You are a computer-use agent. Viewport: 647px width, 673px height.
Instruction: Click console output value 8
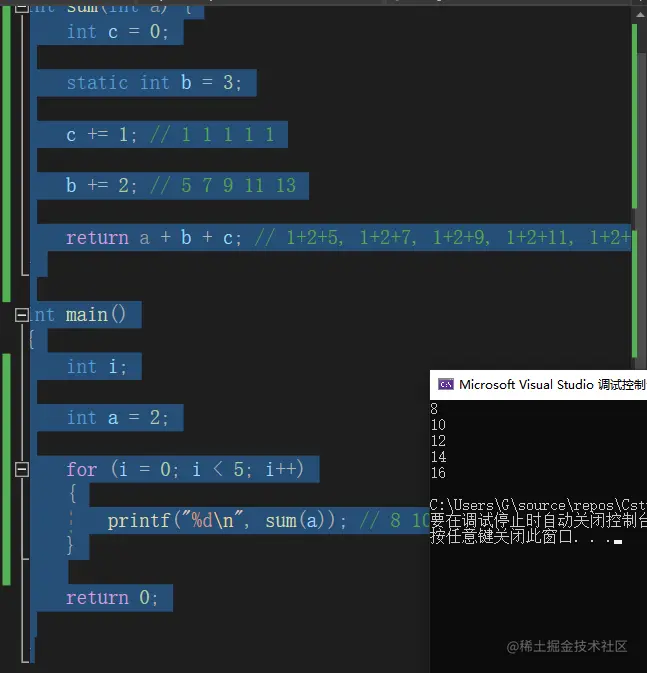[x=434, y=409]
